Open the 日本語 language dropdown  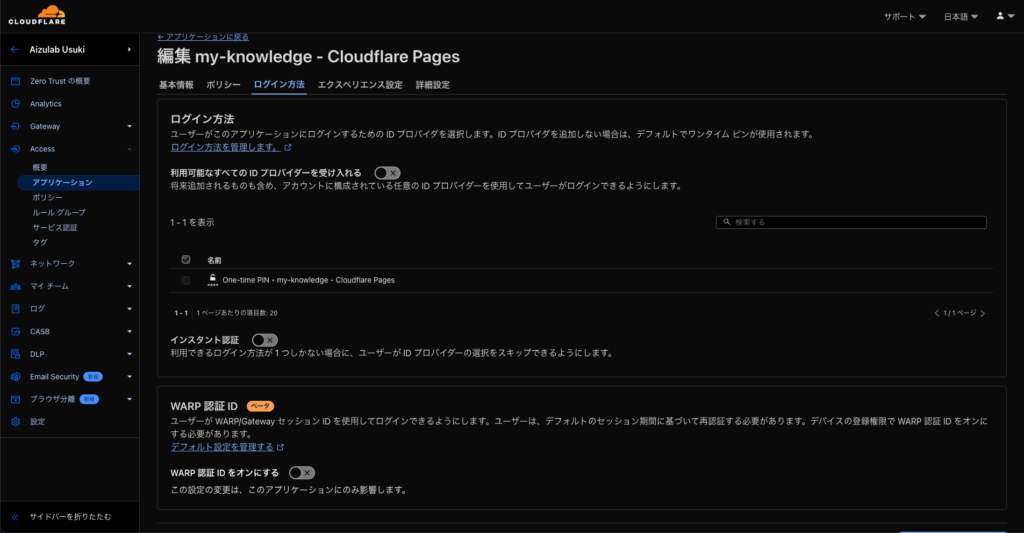coord(961,16)
